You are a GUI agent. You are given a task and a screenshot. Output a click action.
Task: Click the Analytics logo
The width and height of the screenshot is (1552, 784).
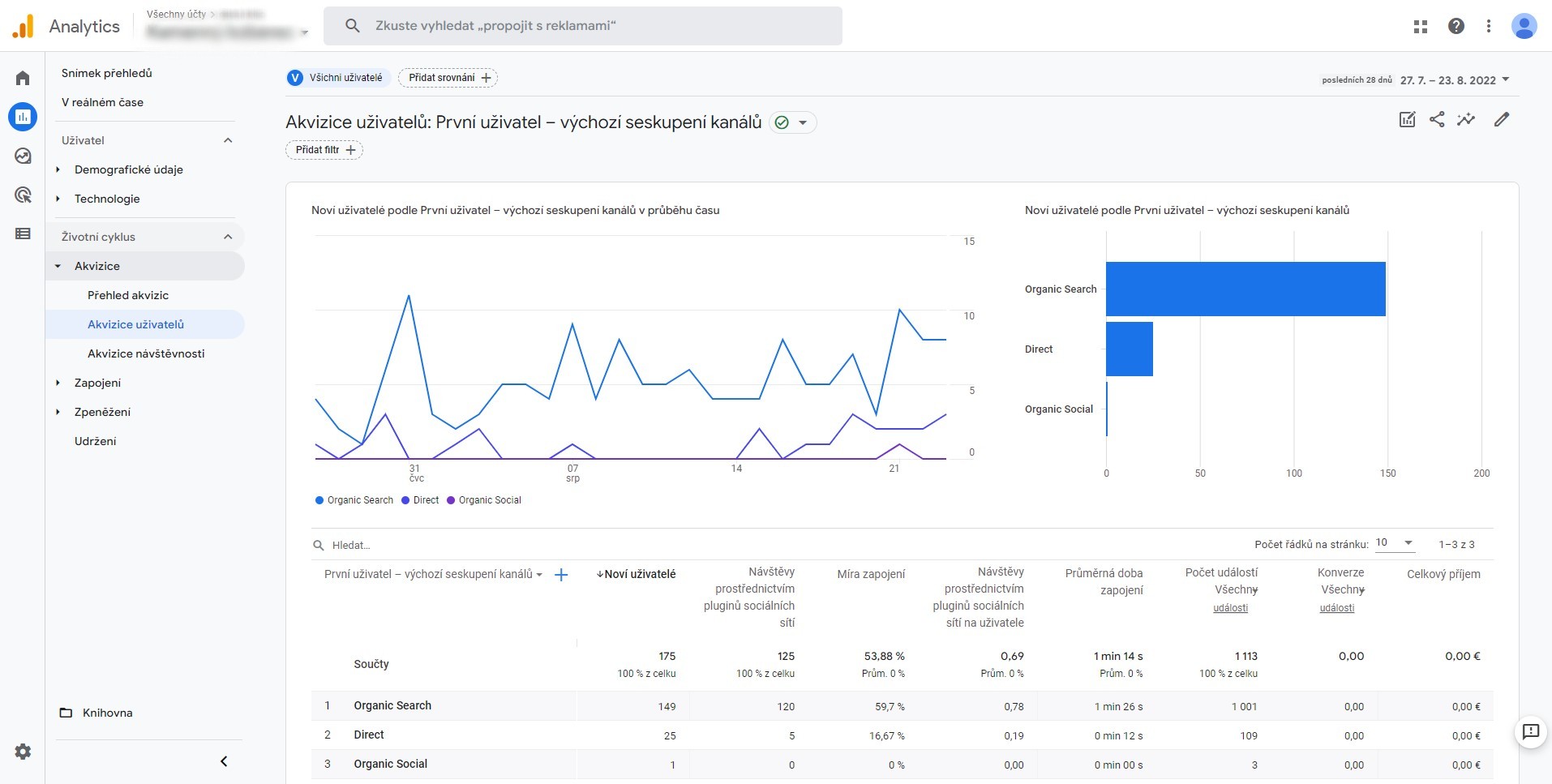[x=23, y=26]
